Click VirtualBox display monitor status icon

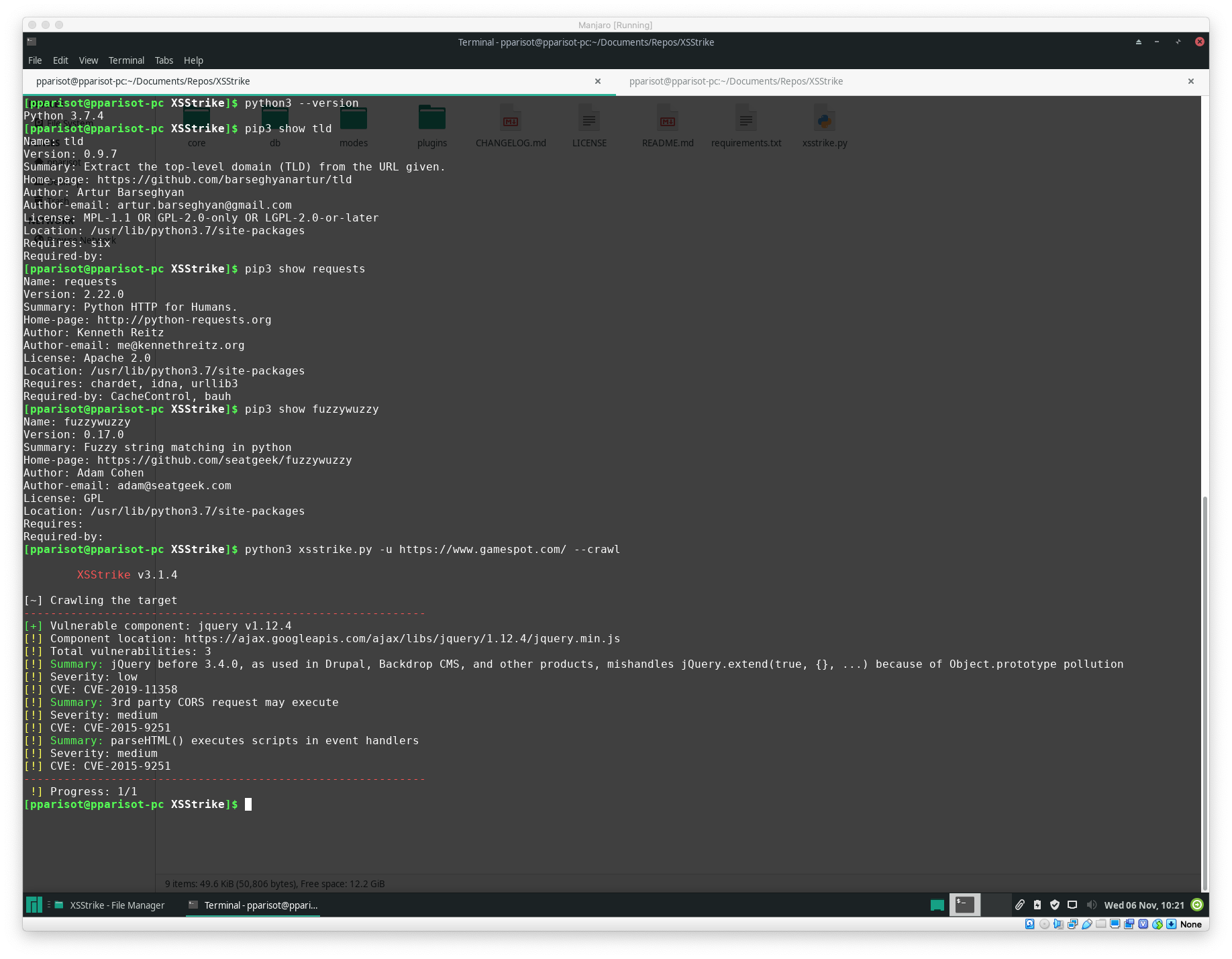click(x=1115, y=924)
